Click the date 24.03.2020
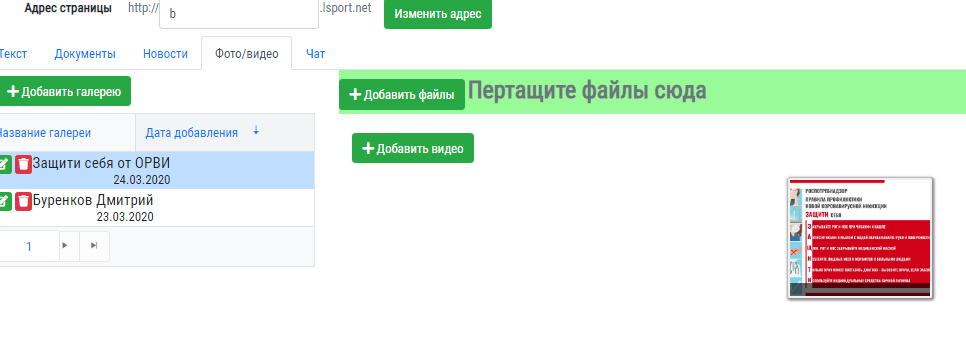 pyautogui.click(x=142, y=180)
